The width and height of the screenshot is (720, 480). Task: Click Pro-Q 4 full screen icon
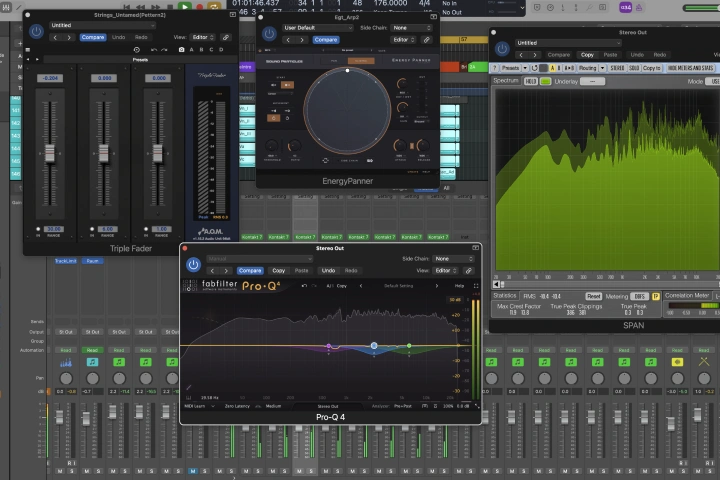pyautogui.click(x=476, y=286)
